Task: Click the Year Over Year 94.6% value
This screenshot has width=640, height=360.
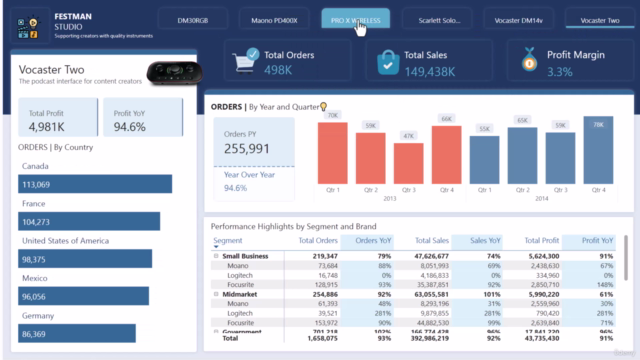Action: point(236,188)
